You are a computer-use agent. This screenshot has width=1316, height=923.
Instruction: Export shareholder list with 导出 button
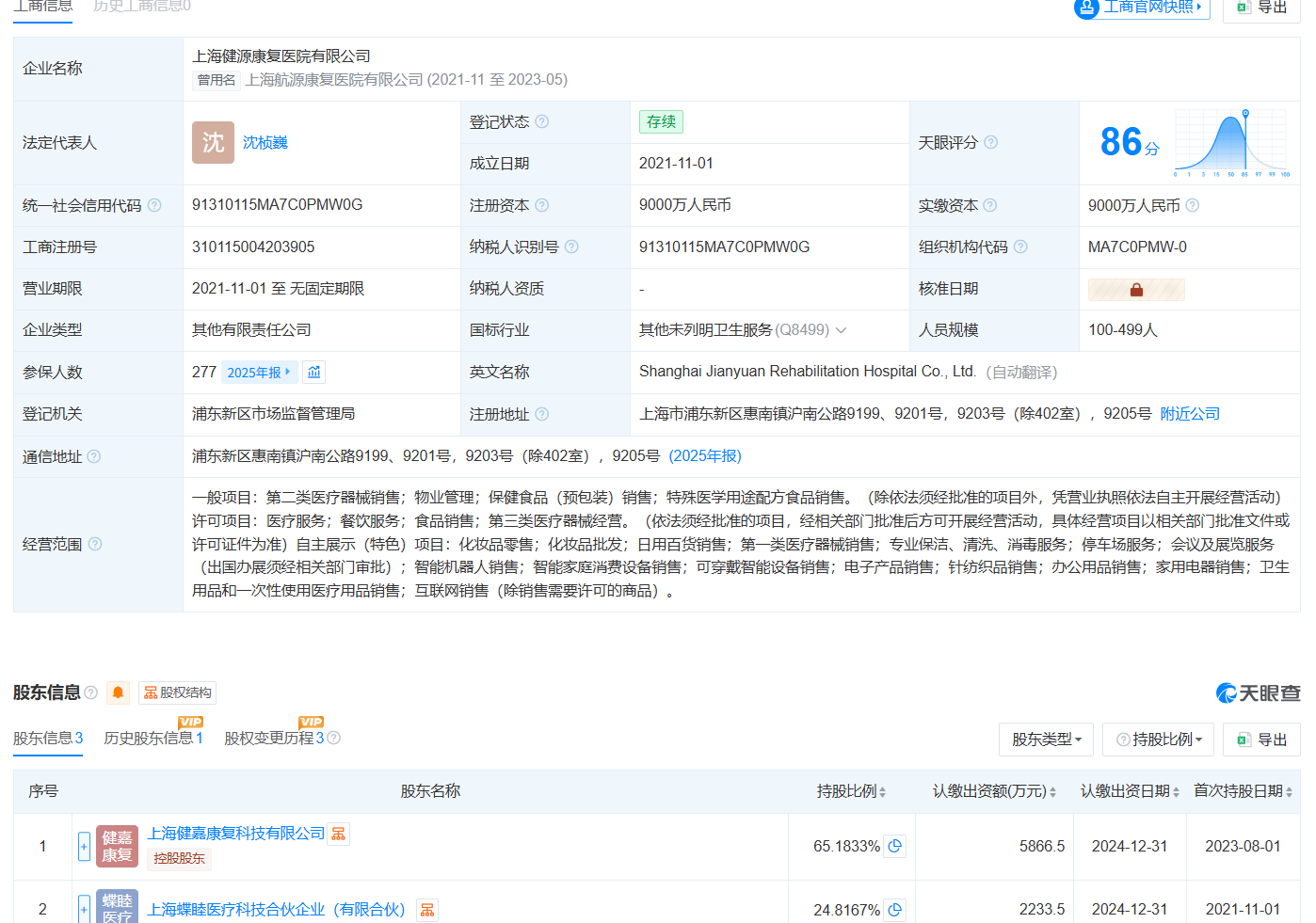pyautogui.click(x=1261, y=740)
